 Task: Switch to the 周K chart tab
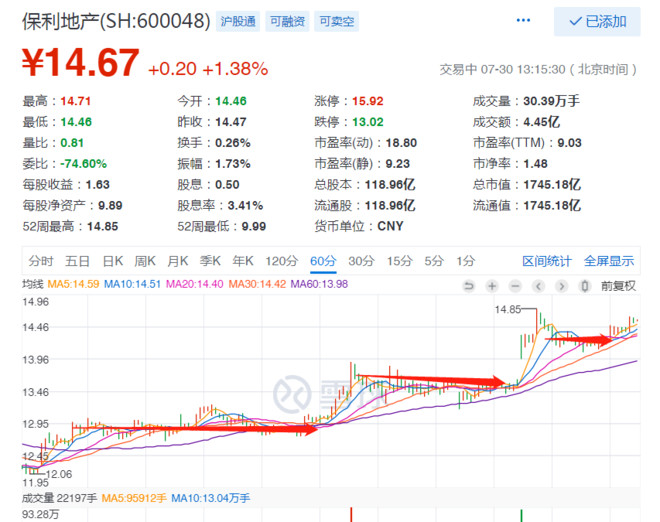click(x=145, y=261)
